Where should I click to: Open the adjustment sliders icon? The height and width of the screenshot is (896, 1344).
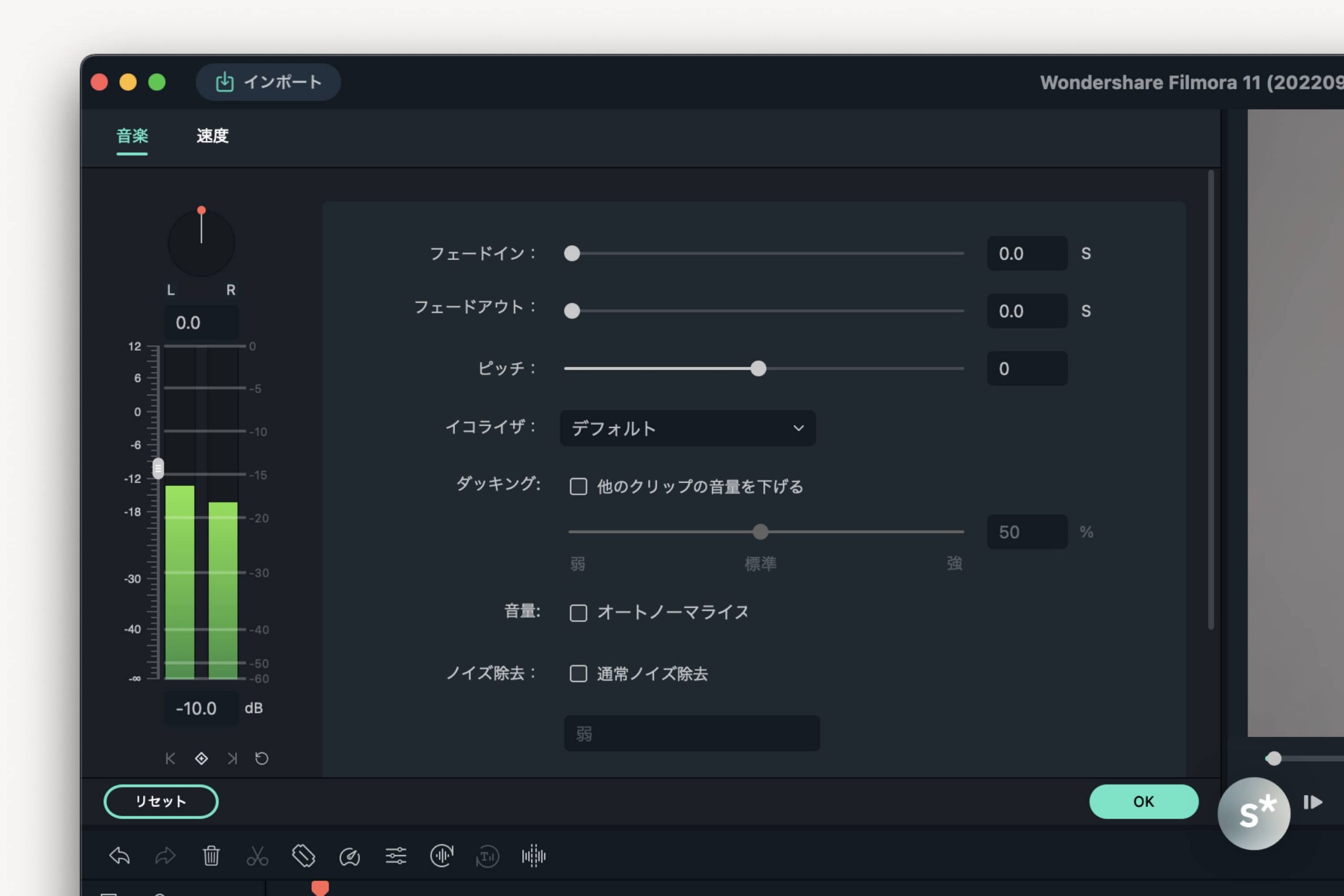[395, 856]
